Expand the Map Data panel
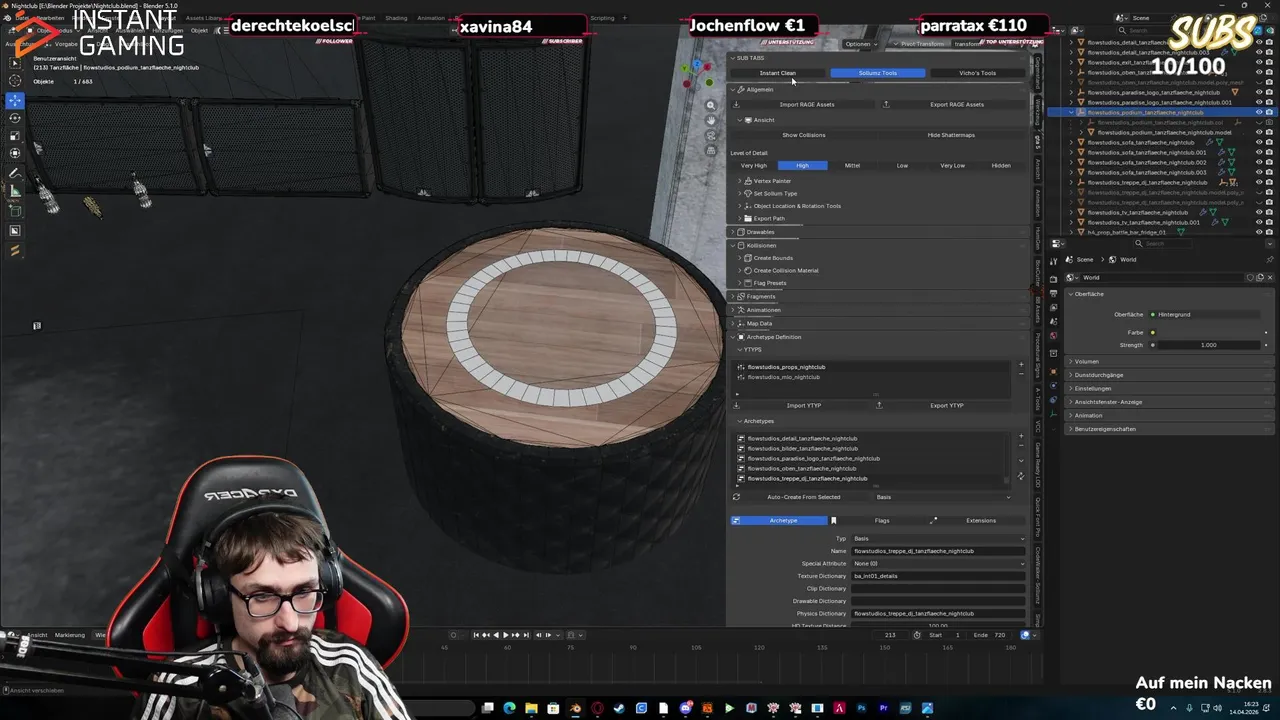Viewport: 1280px width, 720px height. pos(759,323)
